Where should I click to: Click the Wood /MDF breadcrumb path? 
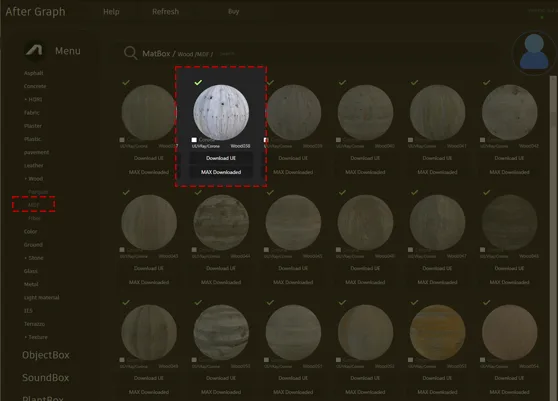pos(194,54)
